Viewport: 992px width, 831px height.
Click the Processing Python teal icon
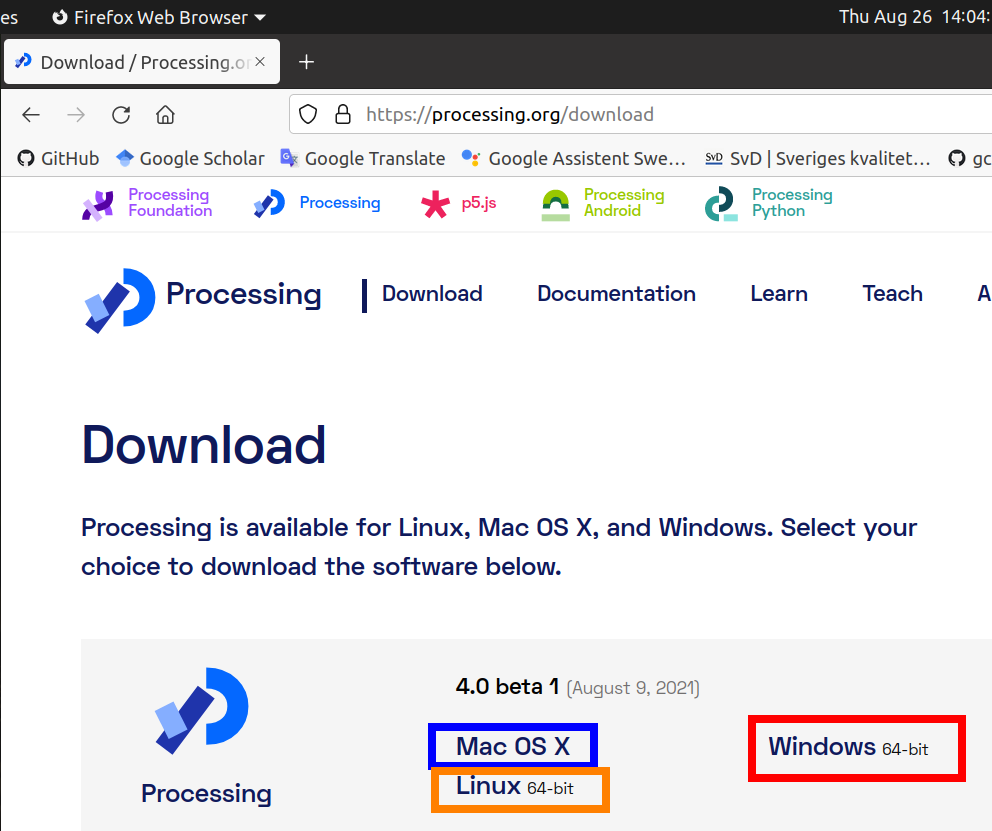(x=721, y=204)
